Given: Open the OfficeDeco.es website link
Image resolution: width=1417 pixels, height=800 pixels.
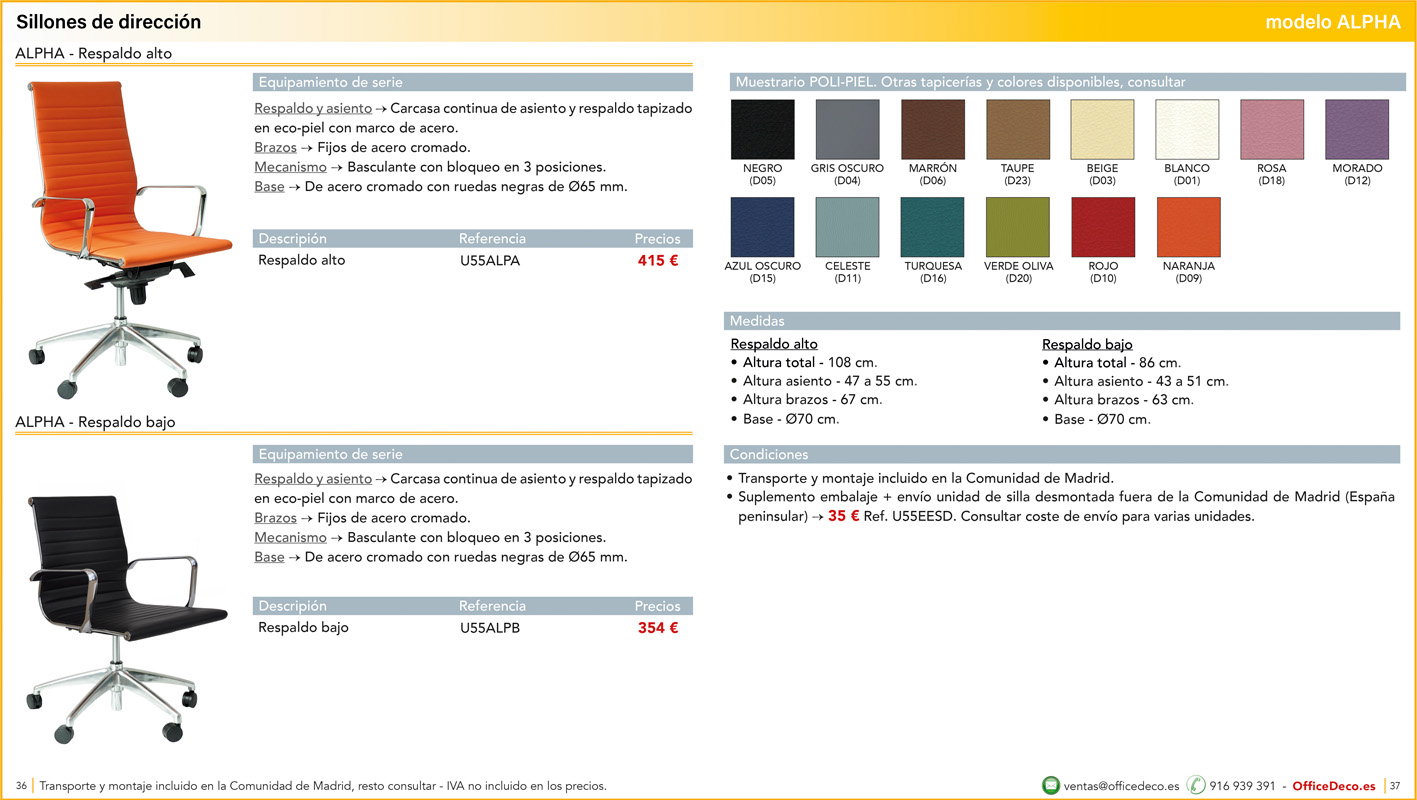Looking at the screenshot, I should click(x=1334, y=786).
